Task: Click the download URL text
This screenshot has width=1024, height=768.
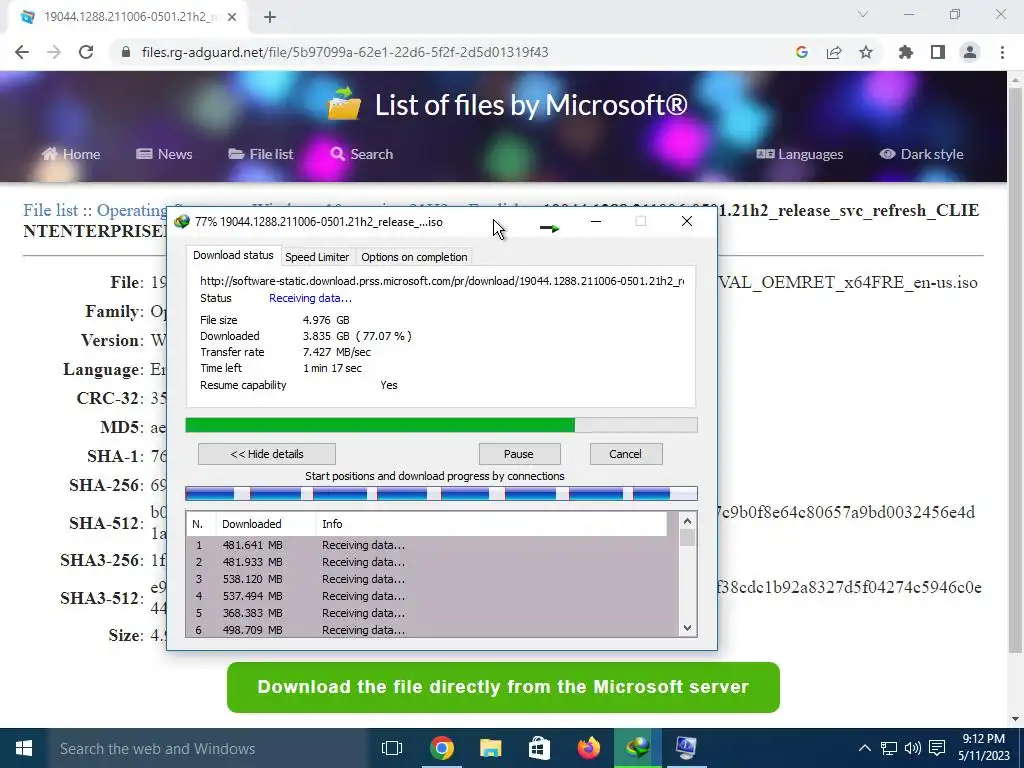Action: pos(442,281)
